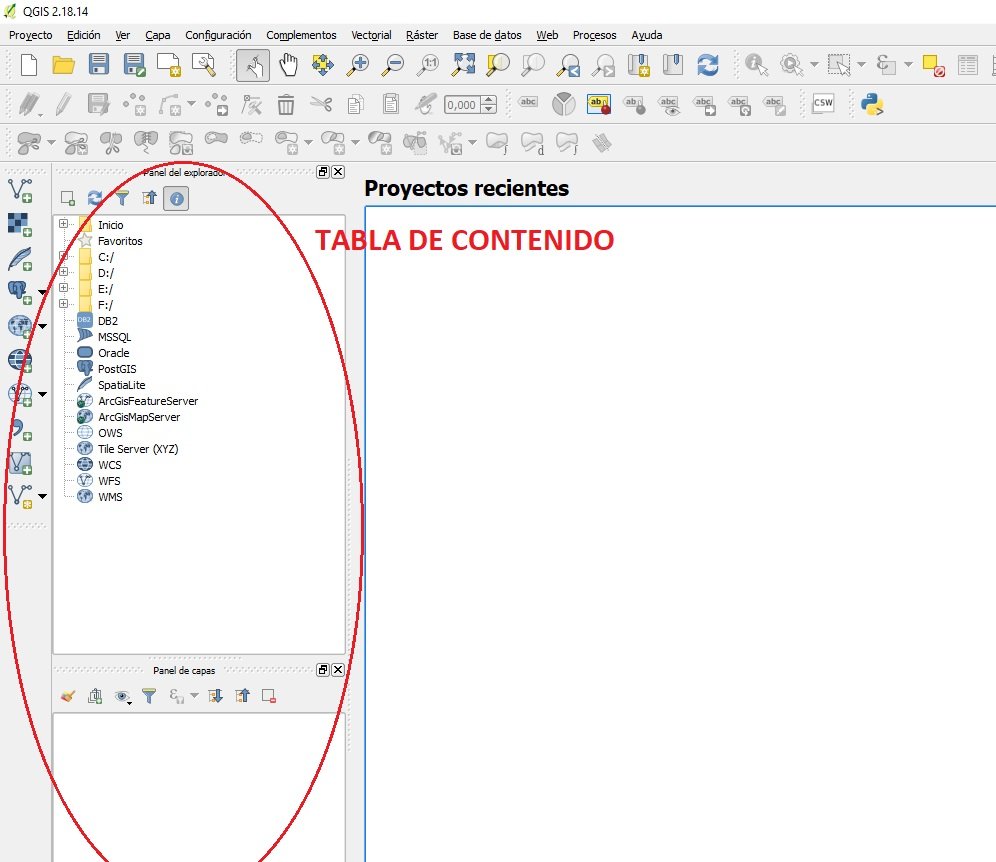Toggle diagram options pie chart button
The height and width of the screenshot is (862, 996).
[x=563, y=104]
